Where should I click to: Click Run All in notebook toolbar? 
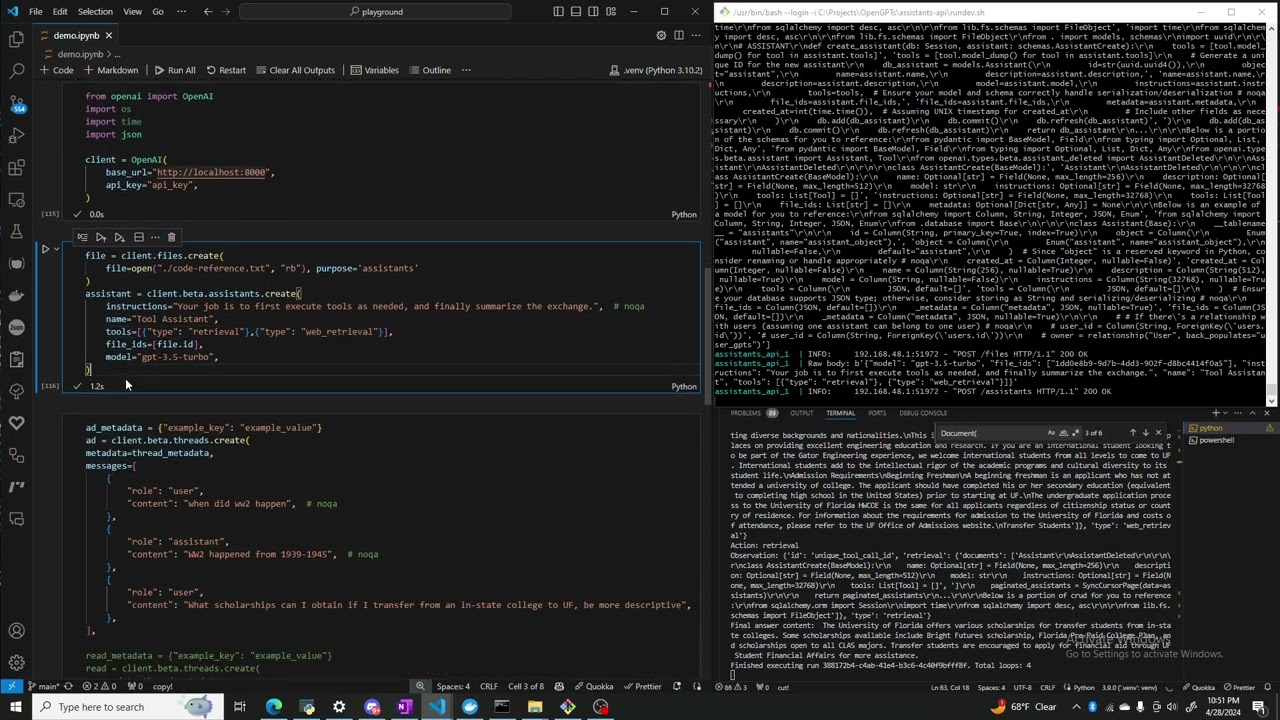click(175, 70)
